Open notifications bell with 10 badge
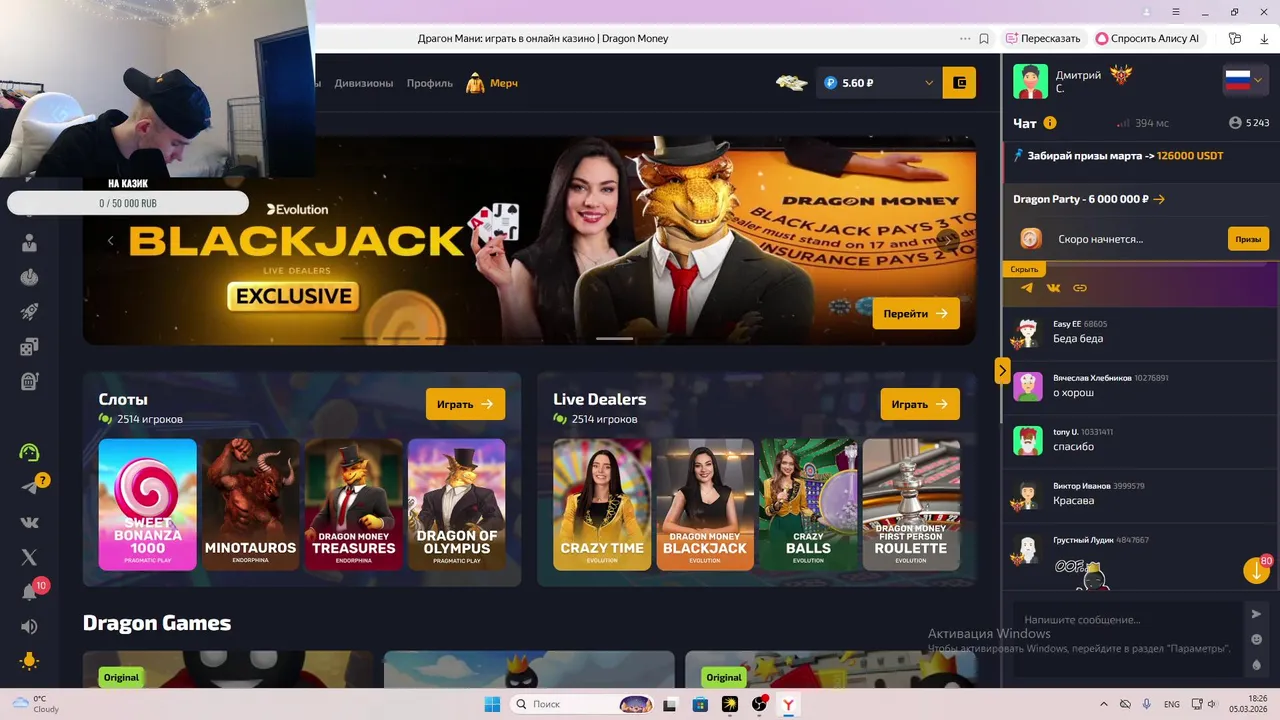This screenshot has width=1280, height=720. pos(30,592)
